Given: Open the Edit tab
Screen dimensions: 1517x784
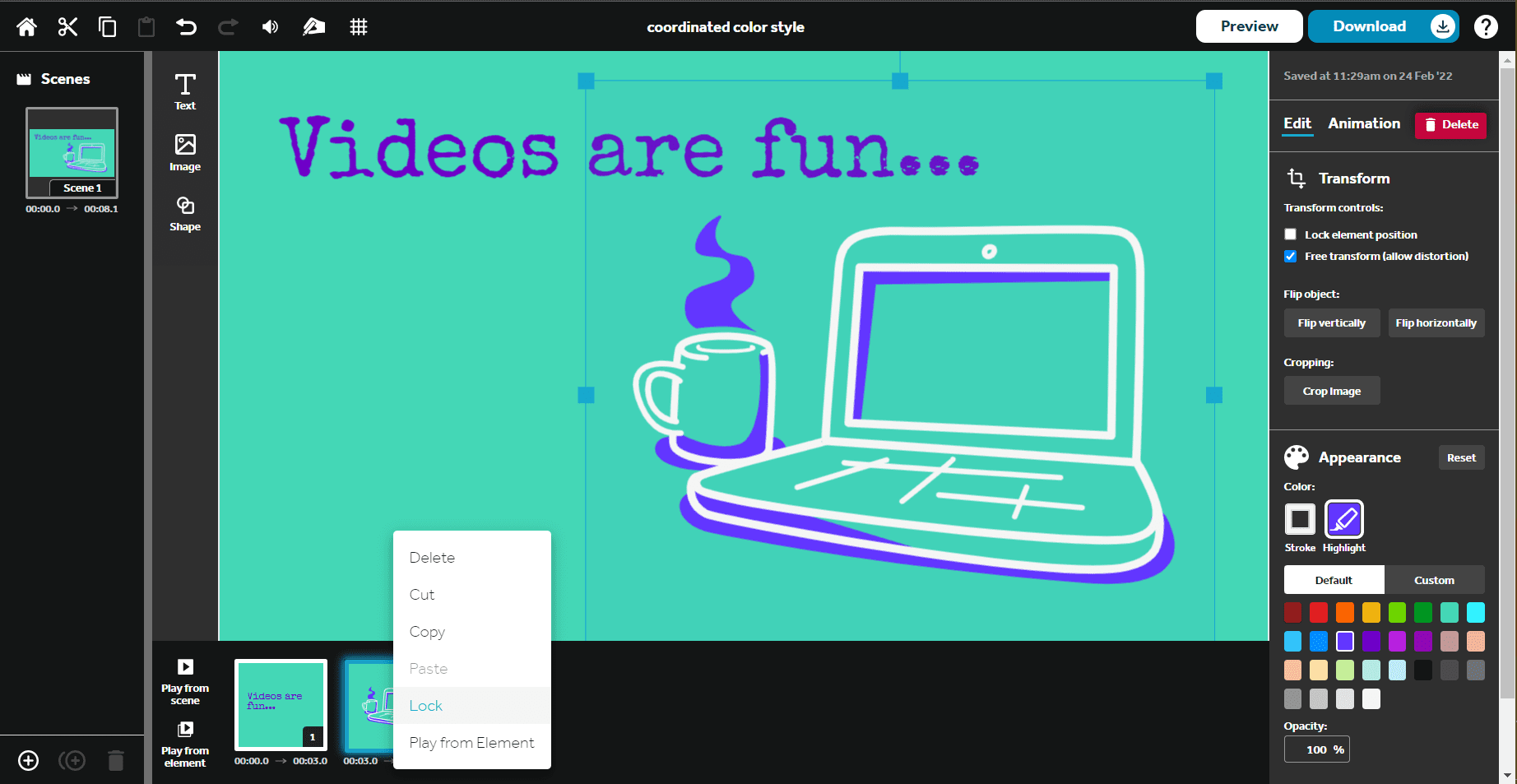Looking at the screenshot, I should tap(1297, 123).
